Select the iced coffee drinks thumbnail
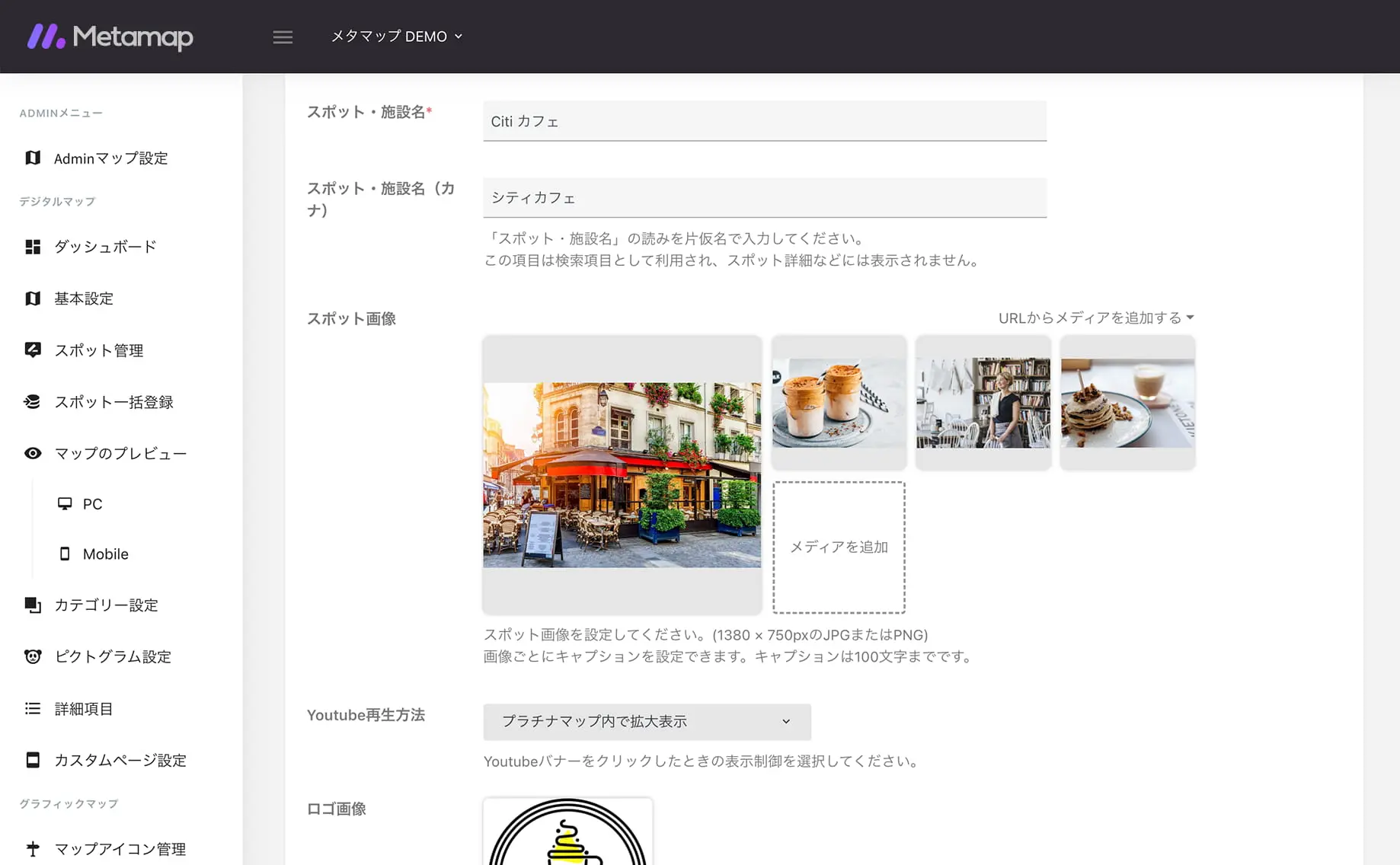This screenshot has width=1400, height=865. pyautogui.click(x=839, y=403)
